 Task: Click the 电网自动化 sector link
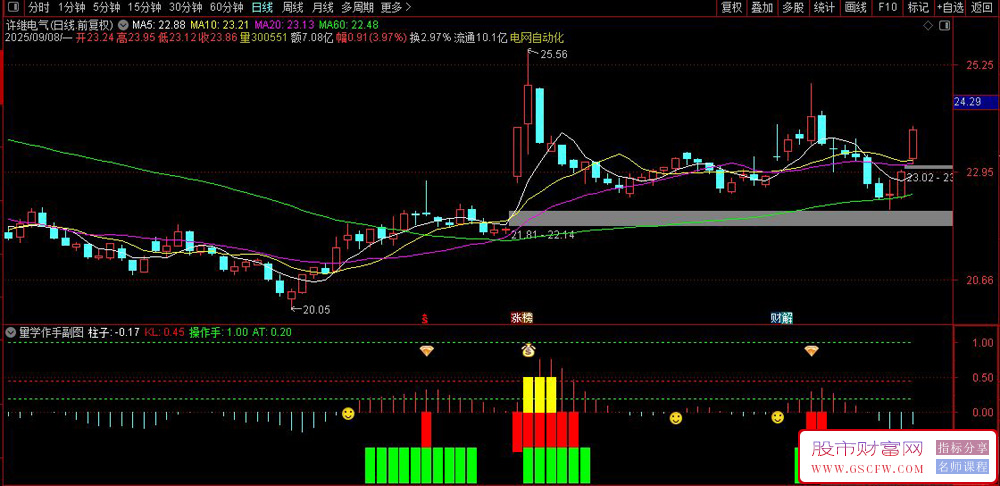click(x=537, y=38)
